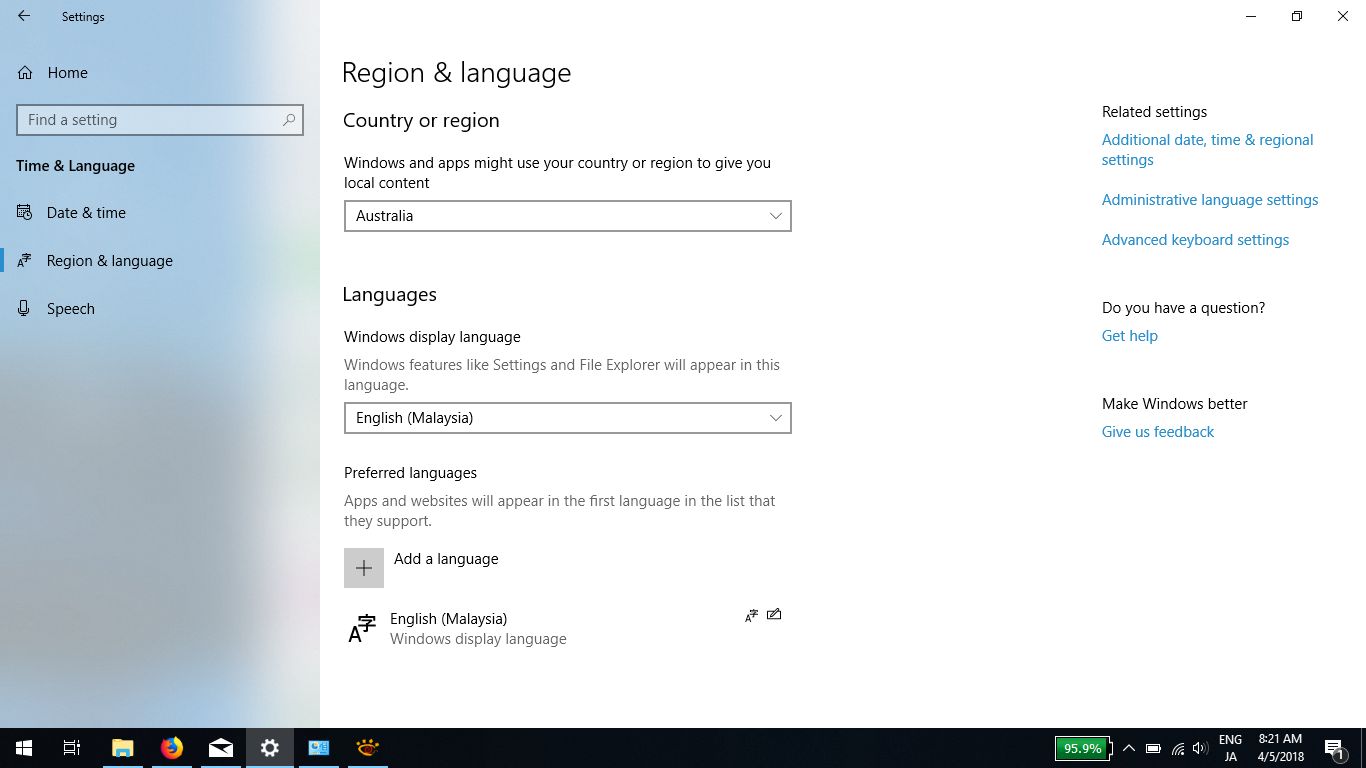Screen dimensions: 1366x768
Task: Open Speech settings from the sidebar
Action: [70, 308]
